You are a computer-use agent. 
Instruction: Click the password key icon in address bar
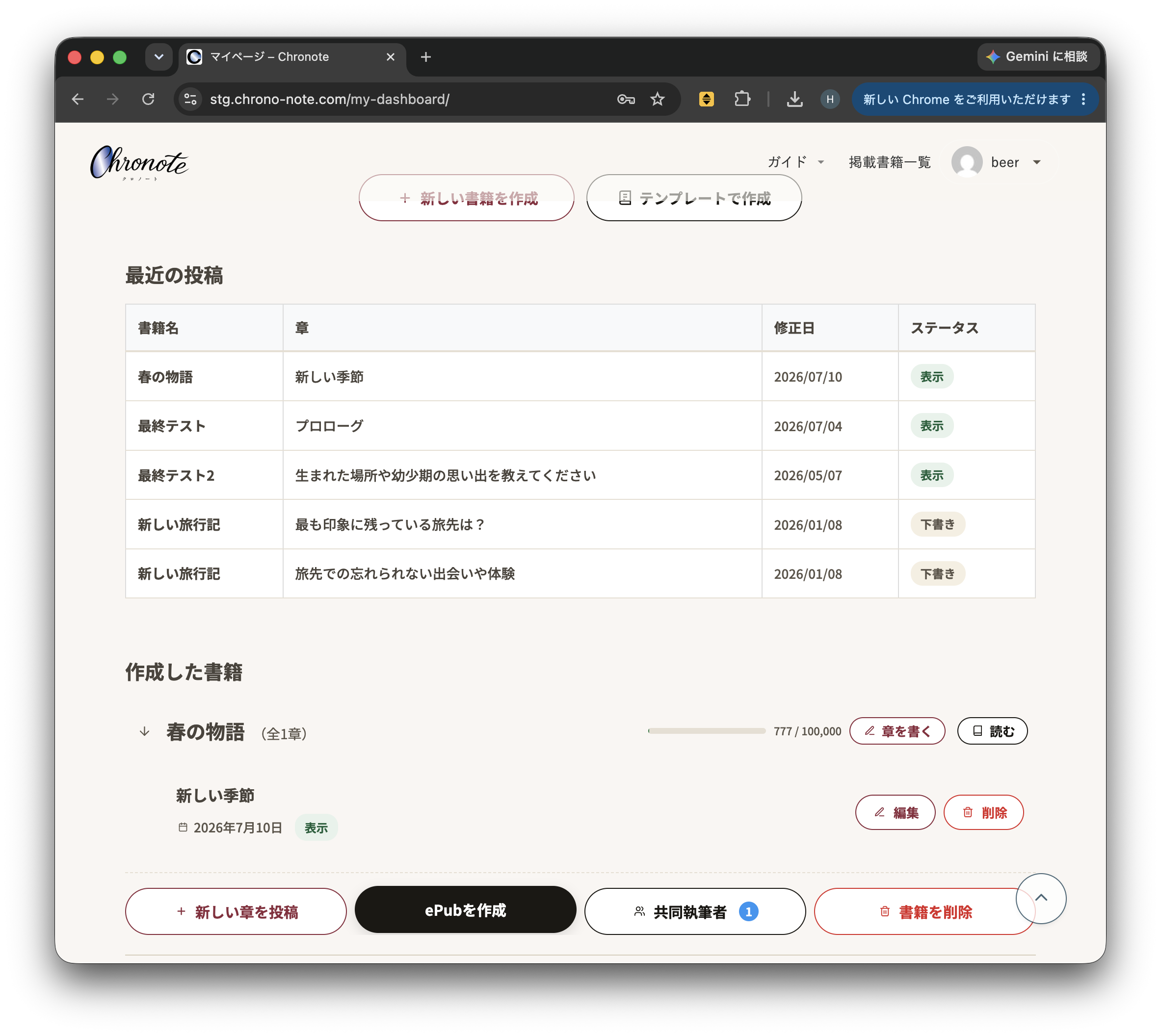tap(626, 99)
